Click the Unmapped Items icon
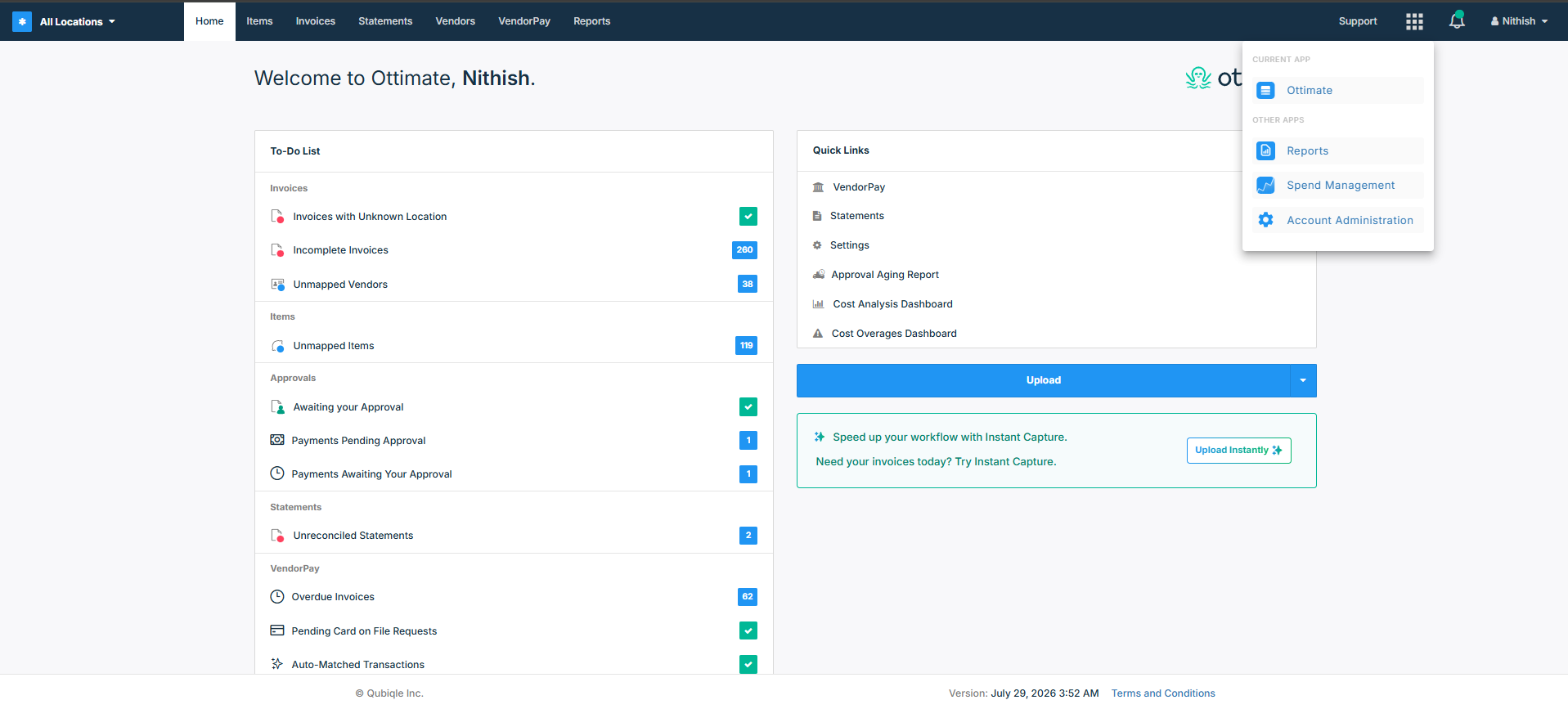This screenshot has height=709, width=1568. (277, 346)
